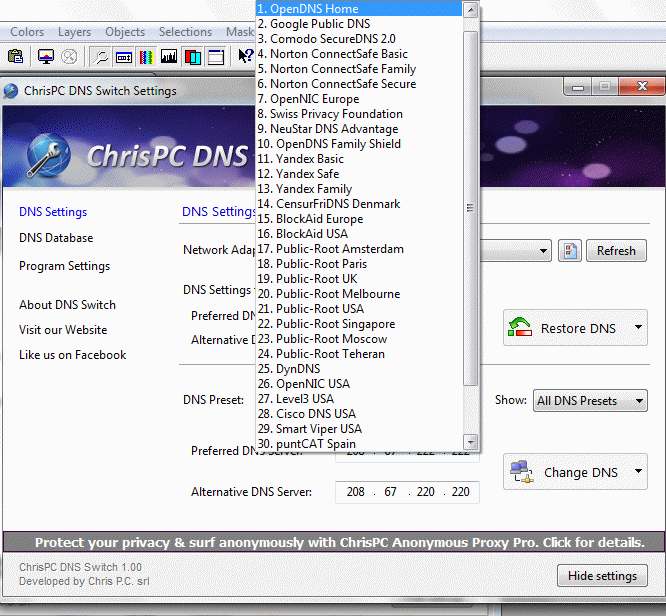666x616 pixels.
Task: Open Program Settings in sidebar
Action: click(65, 266)
